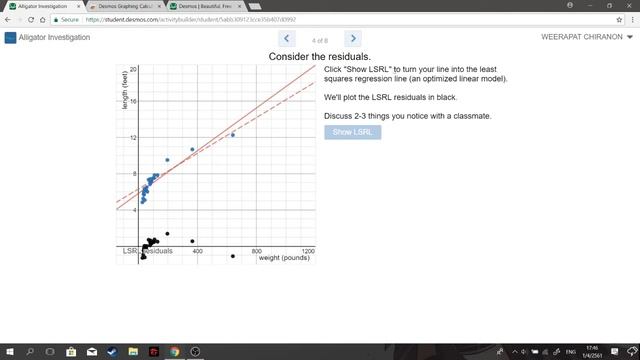Open the WEERAPAT CHIRANON account dropdown
The height and width of the screenshot is (360, 640).
(587, 37)
